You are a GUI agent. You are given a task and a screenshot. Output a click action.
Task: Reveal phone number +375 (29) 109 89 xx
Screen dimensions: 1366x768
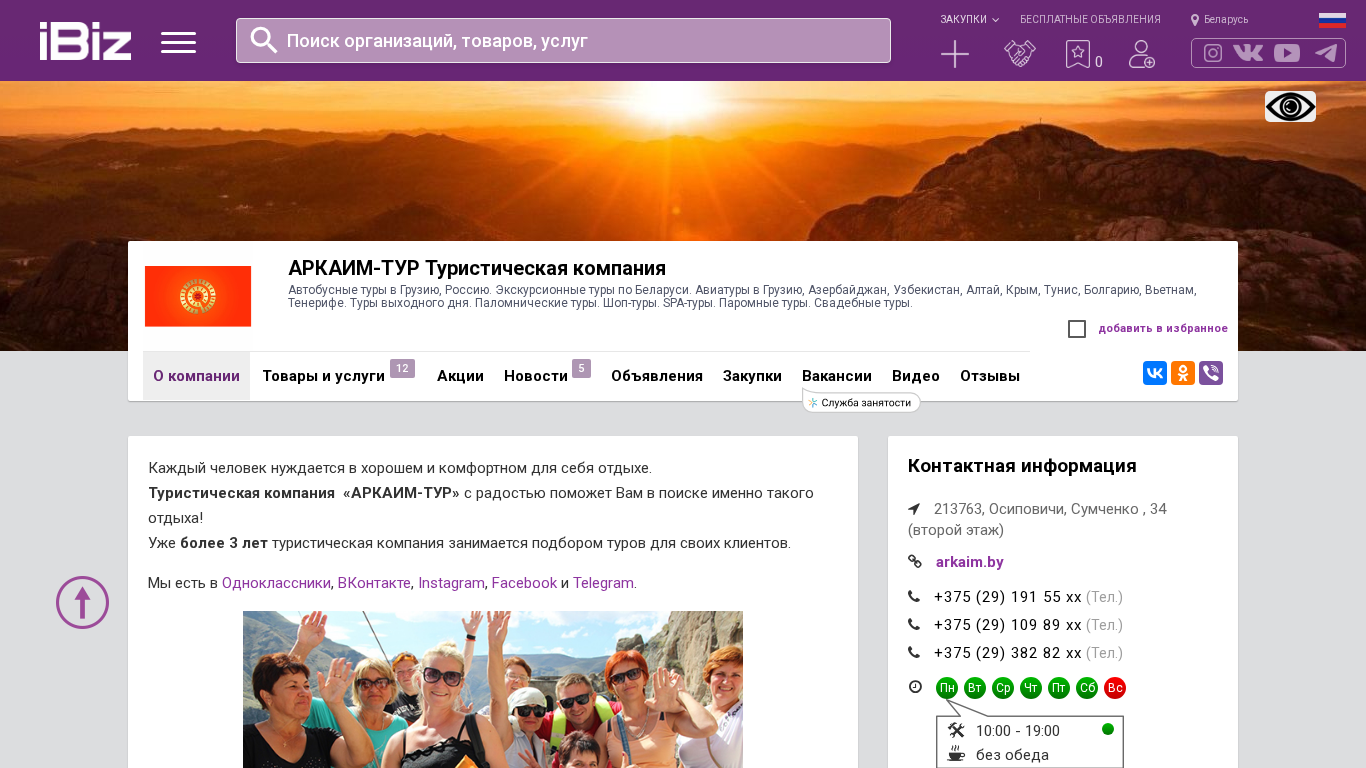click(x=1008, y=625)
